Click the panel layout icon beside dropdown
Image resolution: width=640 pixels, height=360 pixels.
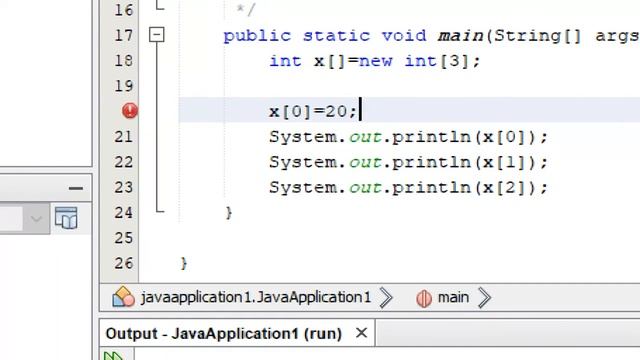coord(66,218)
